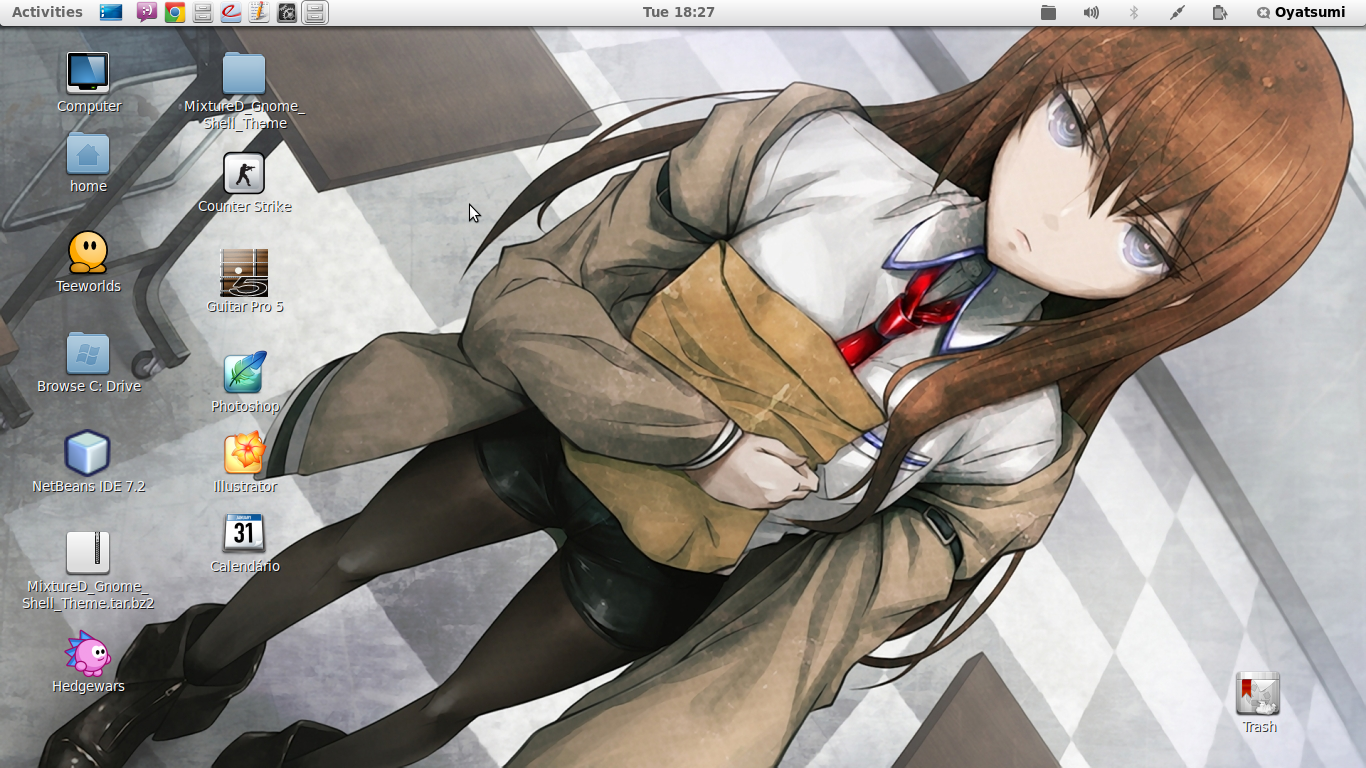Select the home folder on the desktop
The height and width of the screenshot is (768, 1366).
point(88,154)
